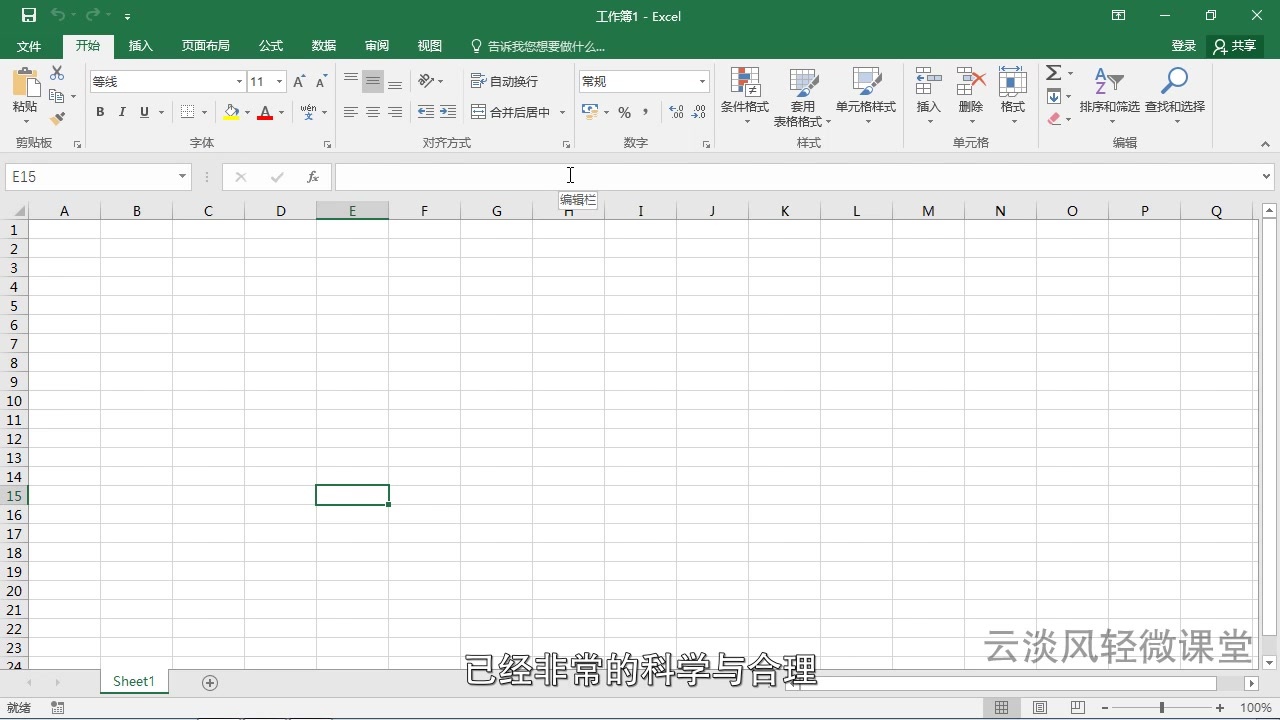Add a new sheet with plus button

210,682
